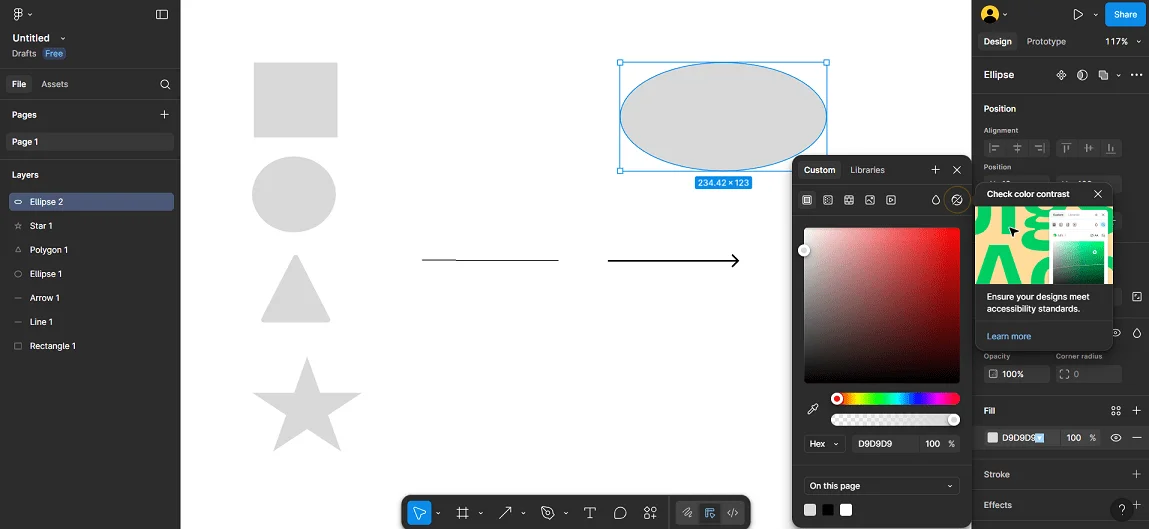This screenshot has width=1149, height=529.
Task: Select the Move tool in bottom toolbar
Action: 419,513
